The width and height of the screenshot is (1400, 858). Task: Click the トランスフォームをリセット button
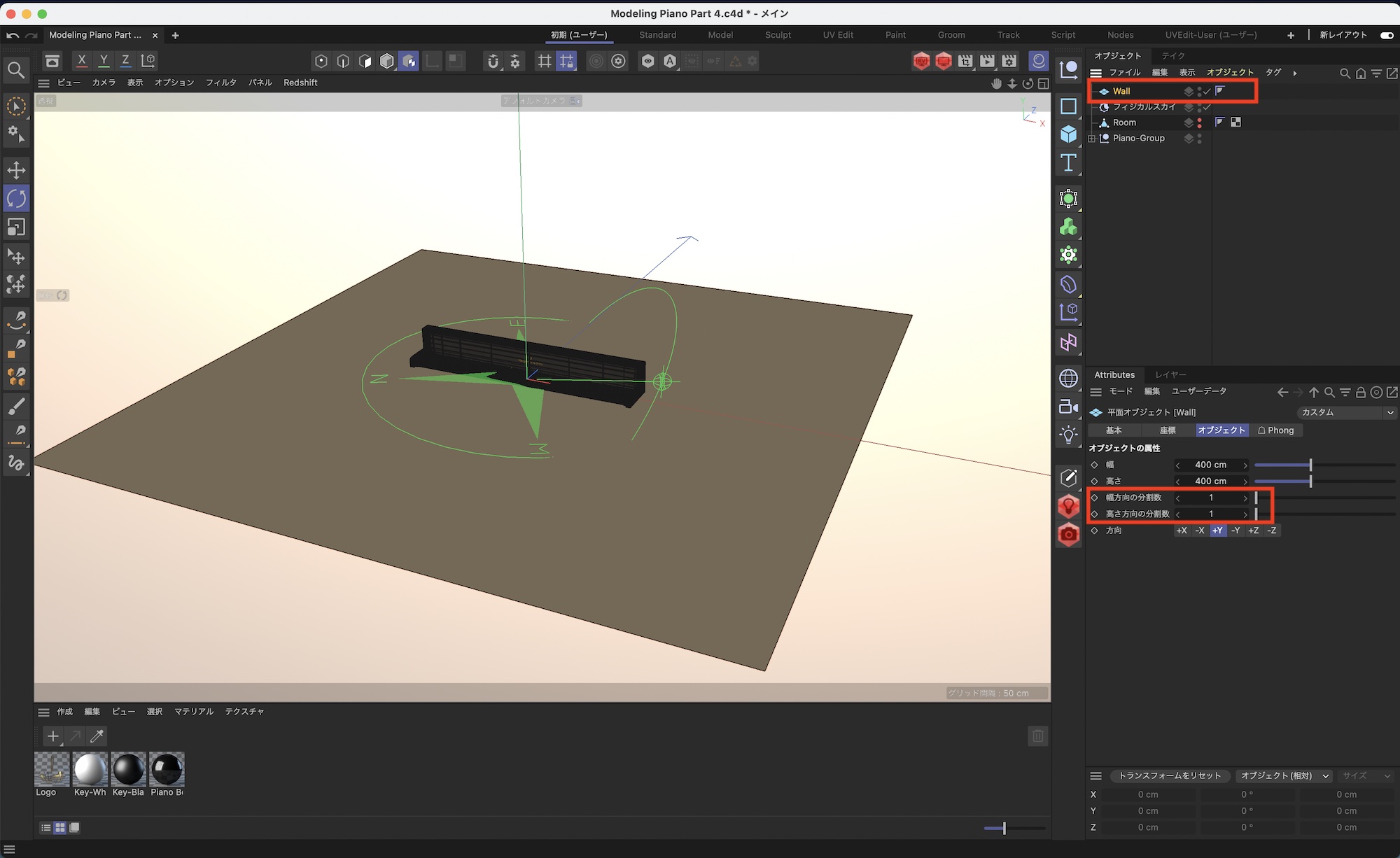[1169, 775]
